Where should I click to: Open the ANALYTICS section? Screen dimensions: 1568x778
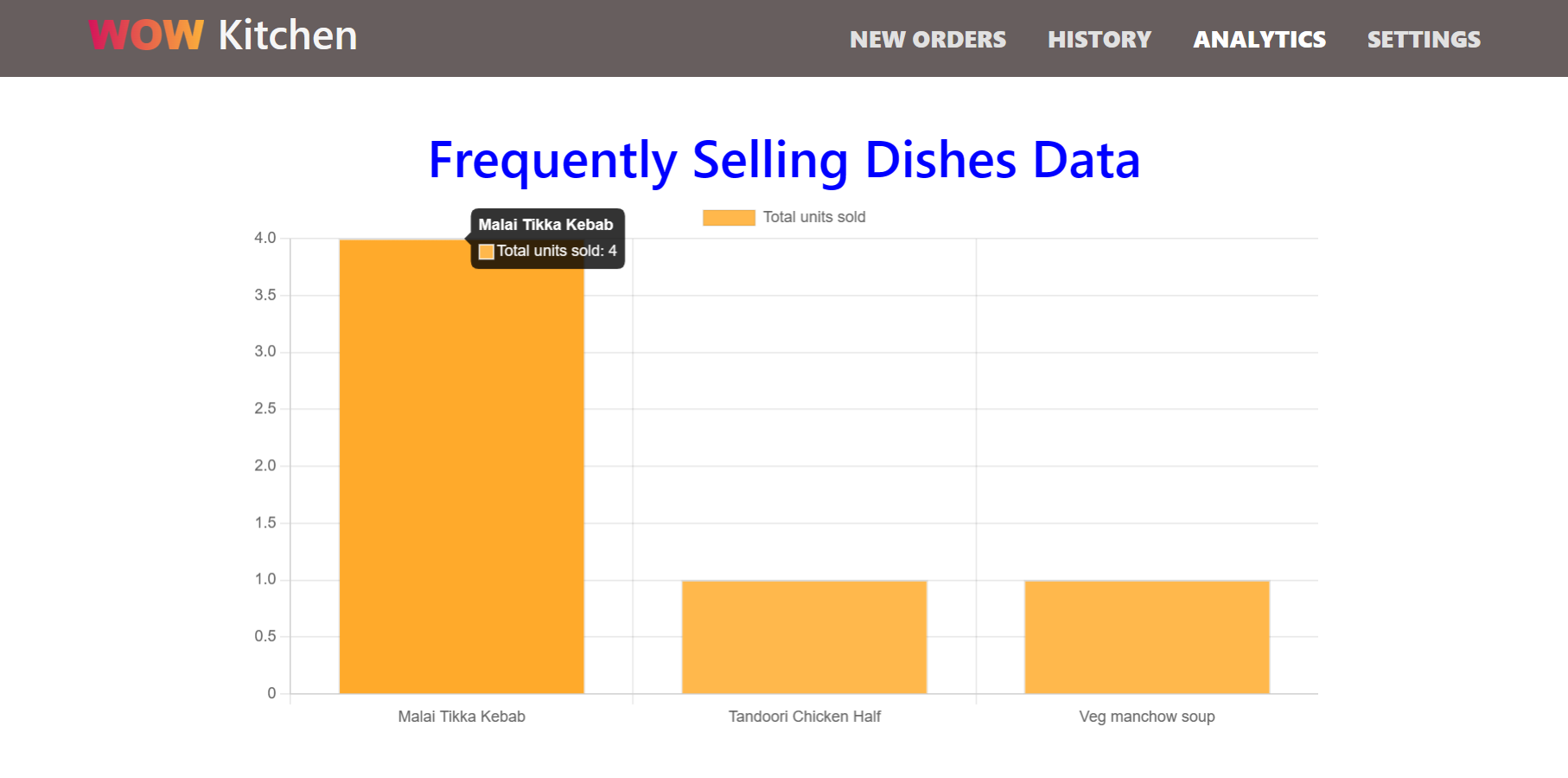1259,39
